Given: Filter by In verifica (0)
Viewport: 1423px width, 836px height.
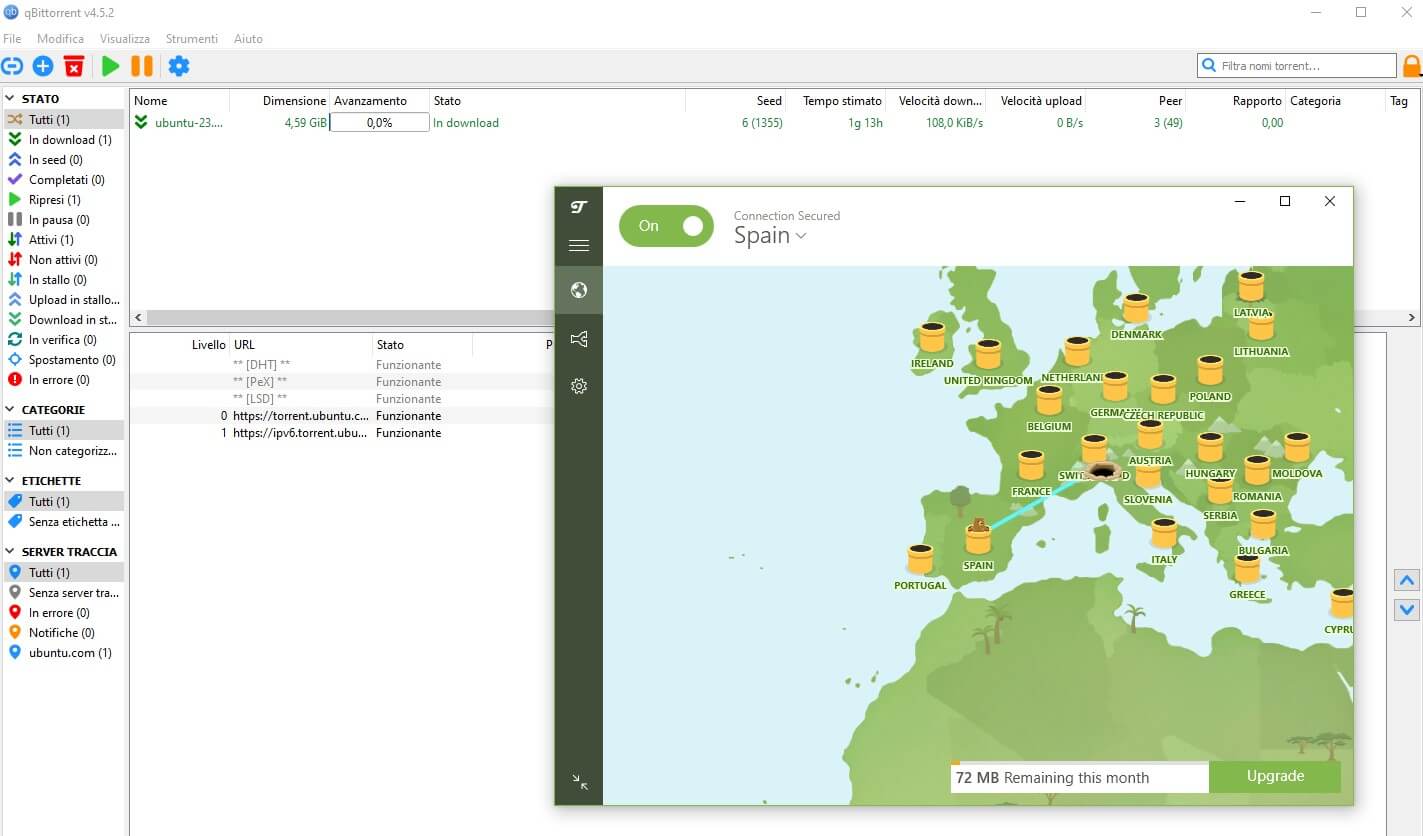Looking at the screenshot, I should [63, 340].
